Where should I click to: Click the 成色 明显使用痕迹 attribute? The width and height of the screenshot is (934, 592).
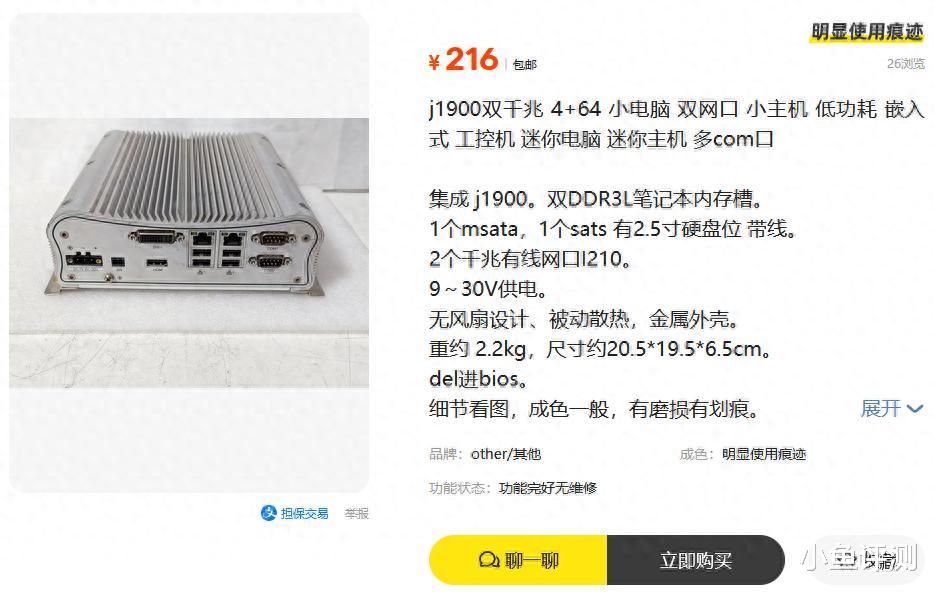click(x=743, y=454)
